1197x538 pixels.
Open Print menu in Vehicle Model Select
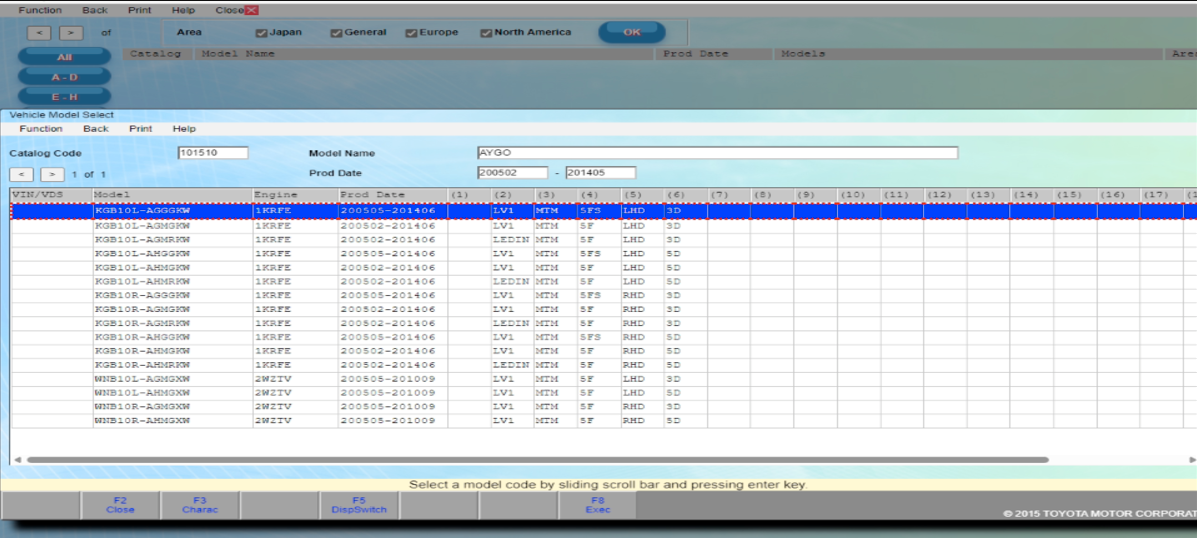(140, 128)
